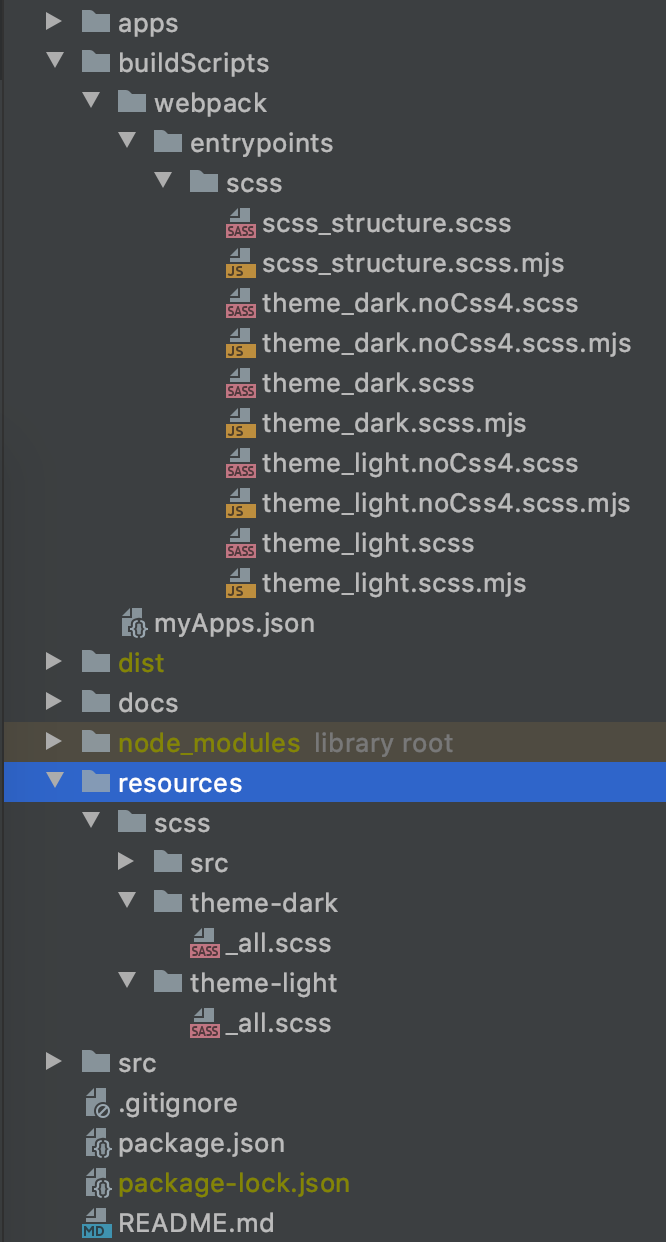This screenshot has width=666, height=1242.
Task: Select .gitignore file name
Action: pyautogui.click(x=178, y=1103)
